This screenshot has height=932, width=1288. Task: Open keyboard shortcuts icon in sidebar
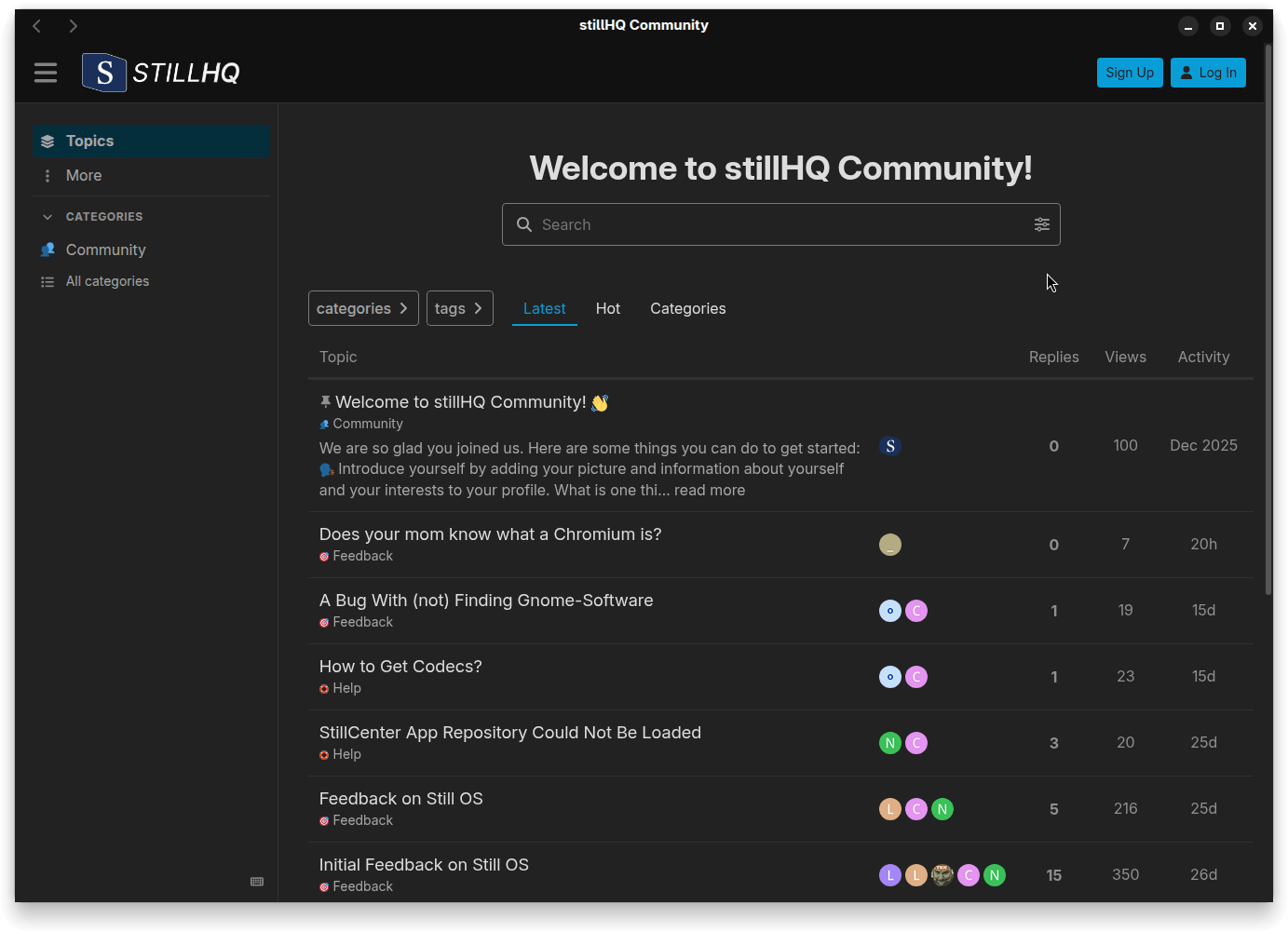(257, 882)
